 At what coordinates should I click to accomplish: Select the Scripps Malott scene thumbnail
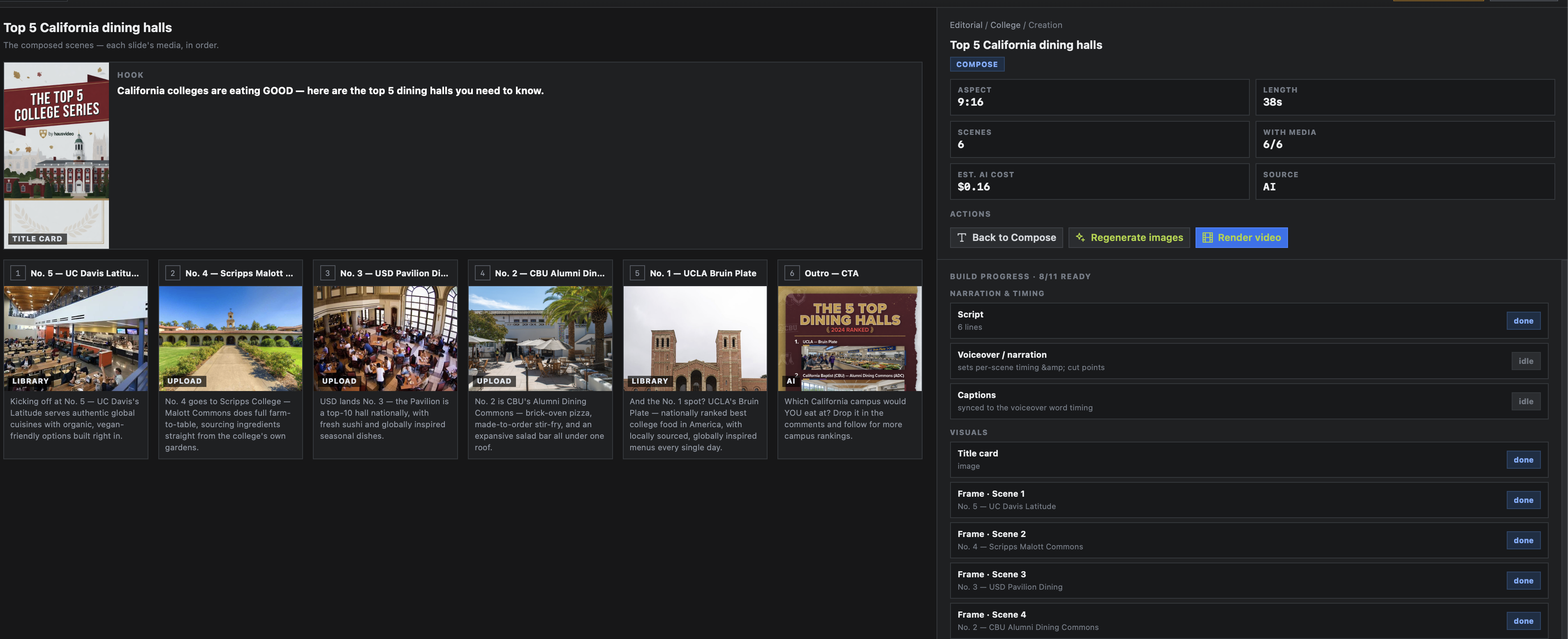point(230,338)
